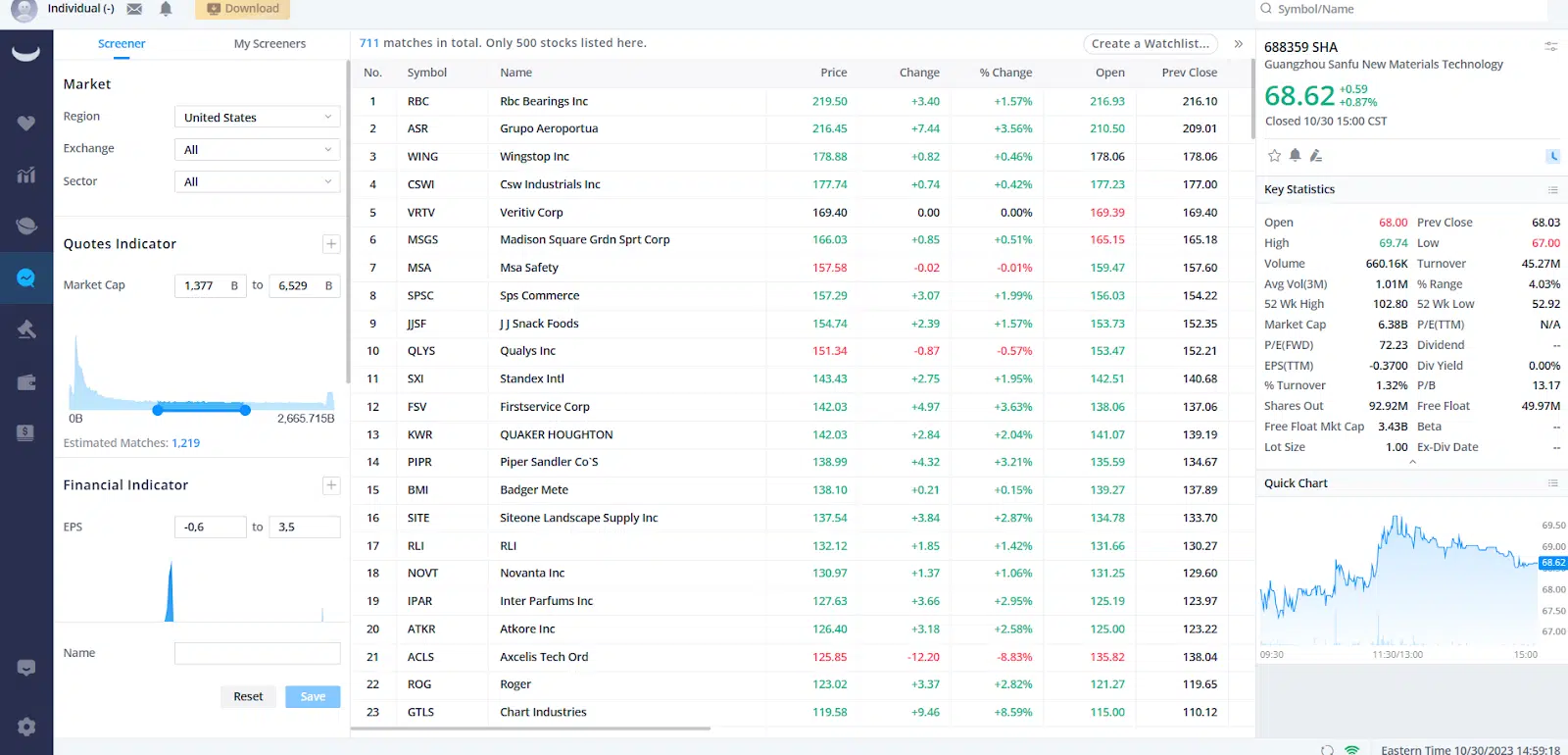Open the dollar bill icon in sidebar

(26, 432)
